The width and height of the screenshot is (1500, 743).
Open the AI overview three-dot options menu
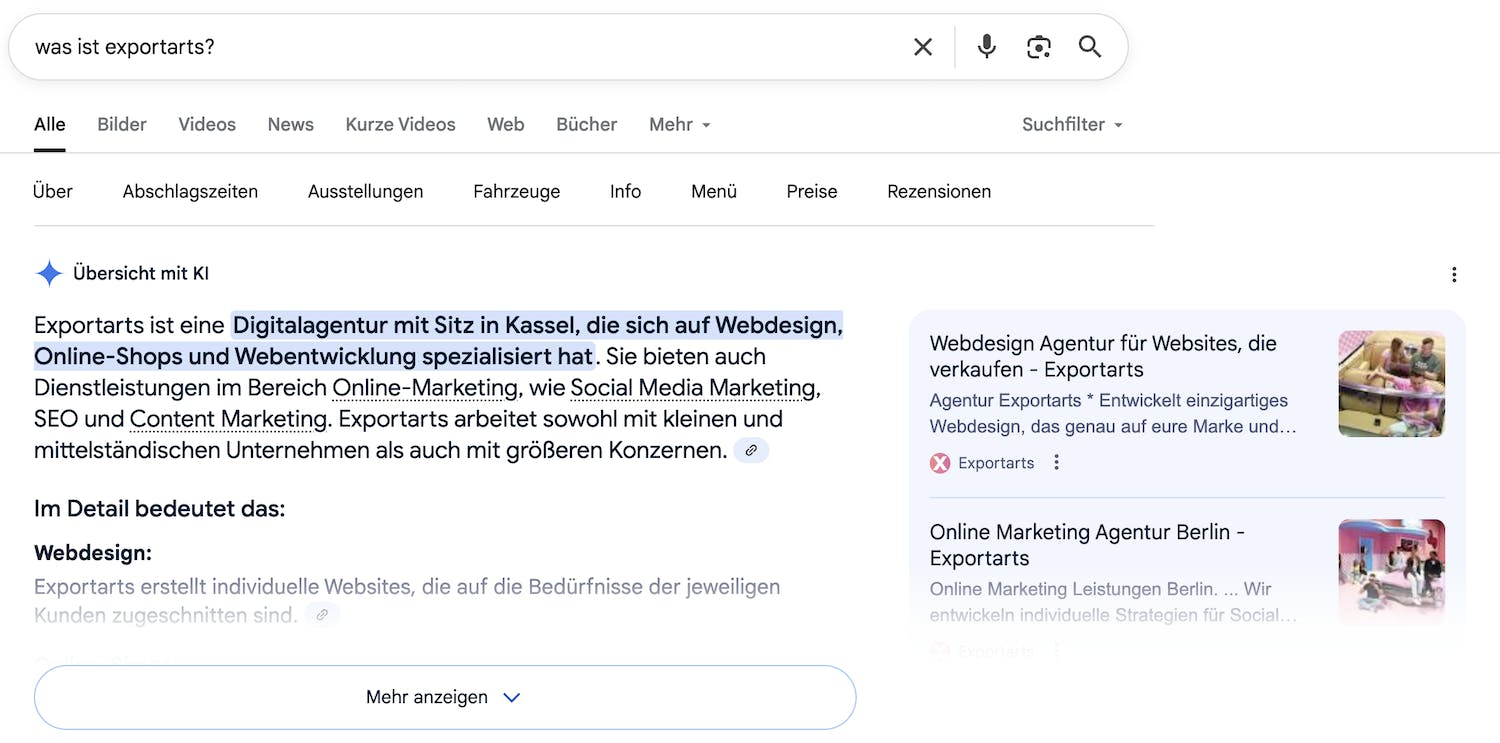click(1454, 274)
